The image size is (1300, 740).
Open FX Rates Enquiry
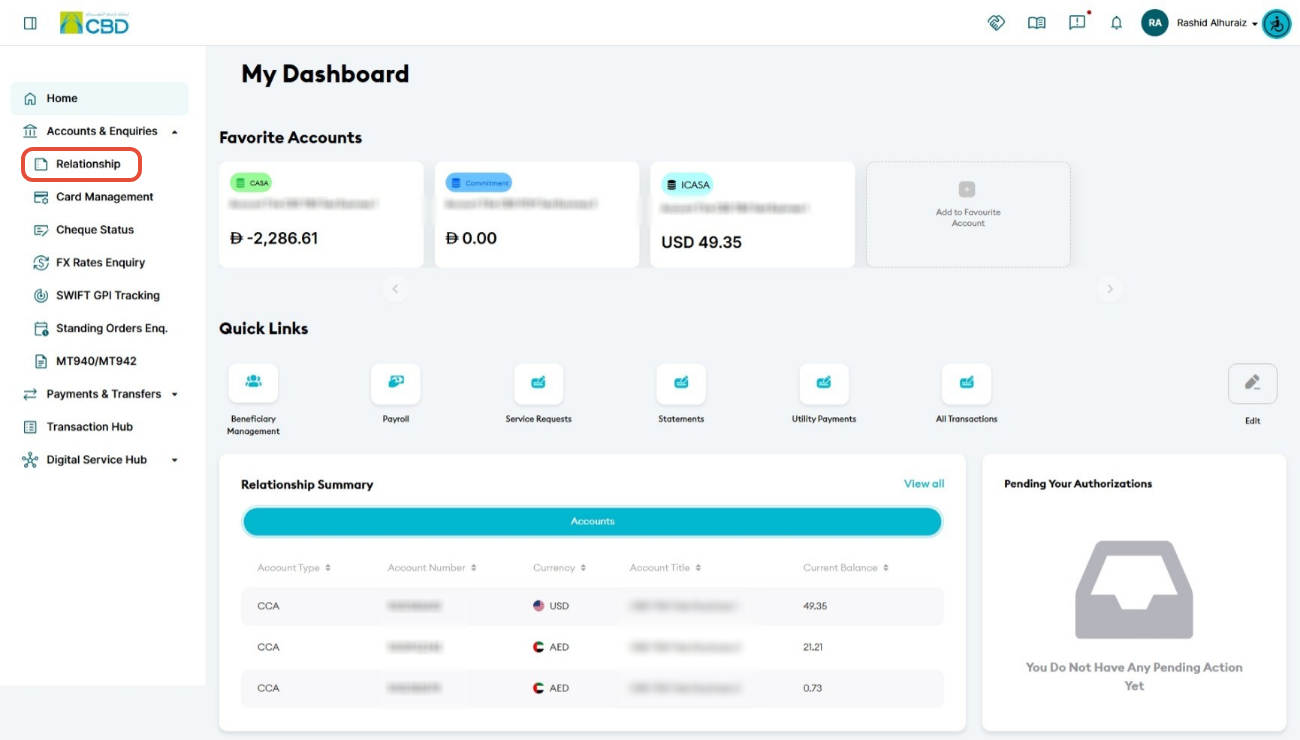[100, 263]
